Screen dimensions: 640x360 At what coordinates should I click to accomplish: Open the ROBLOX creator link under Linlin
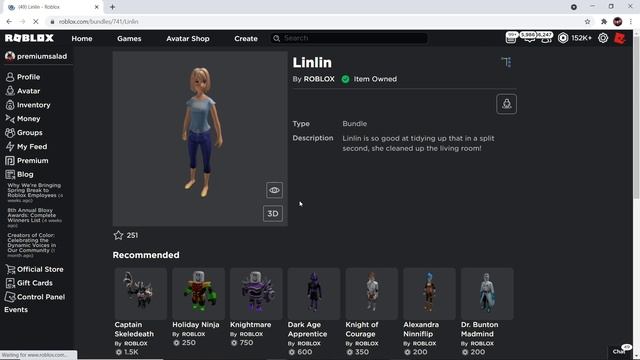319,79
